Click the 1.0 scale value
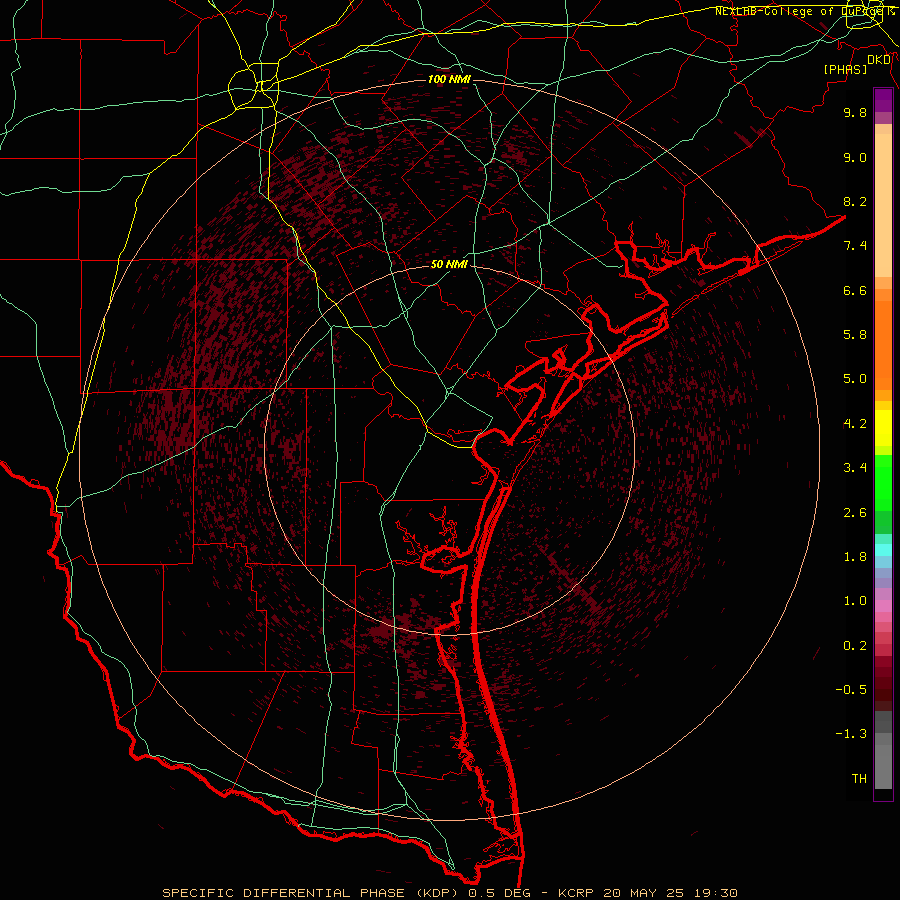Image resolution: width=900 pixels, height=900 pixels. [x=855, y=601]
